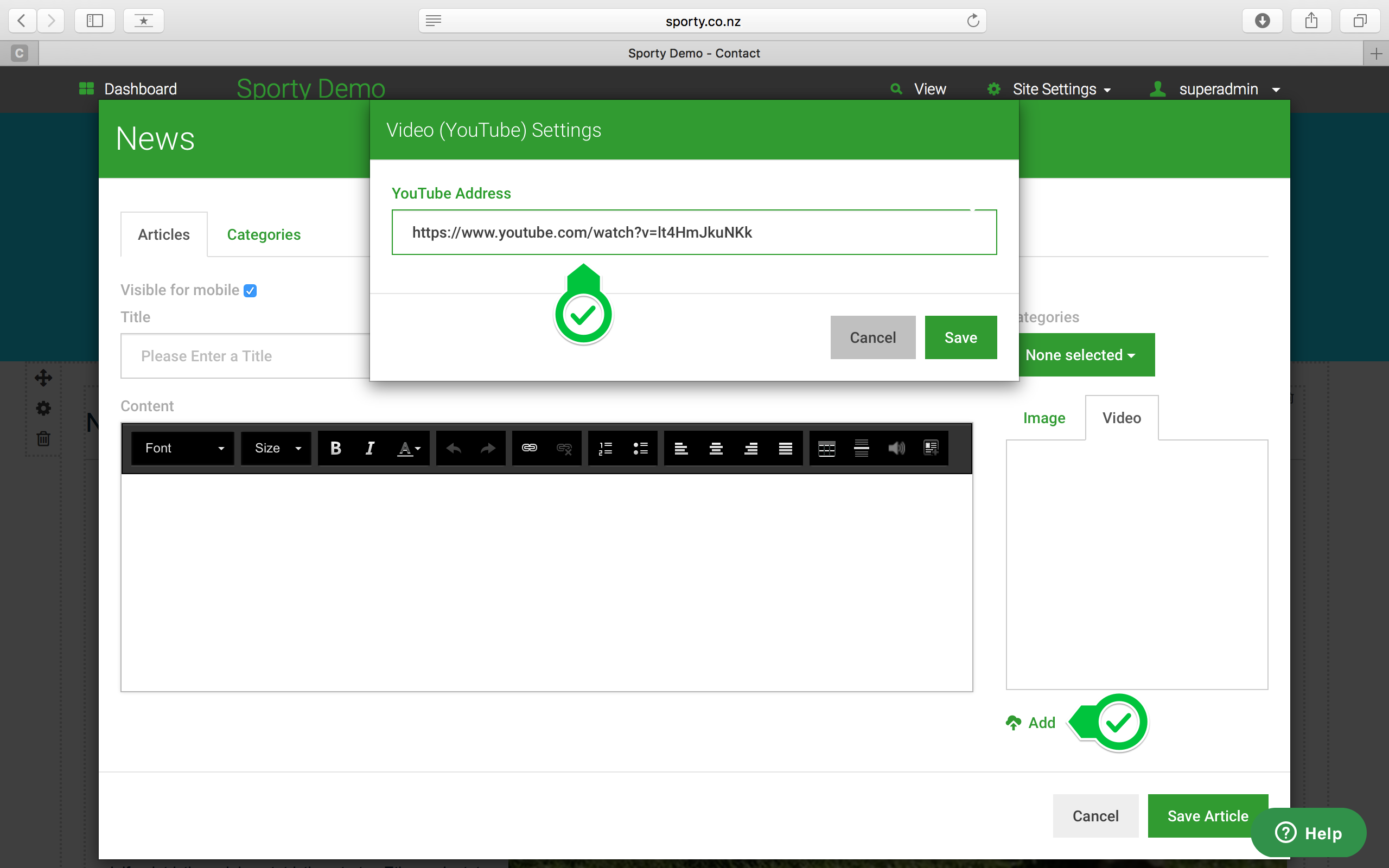Insert a horizontal line
The width and height of the screenshot is (1389, 868).
pos(862,448)
